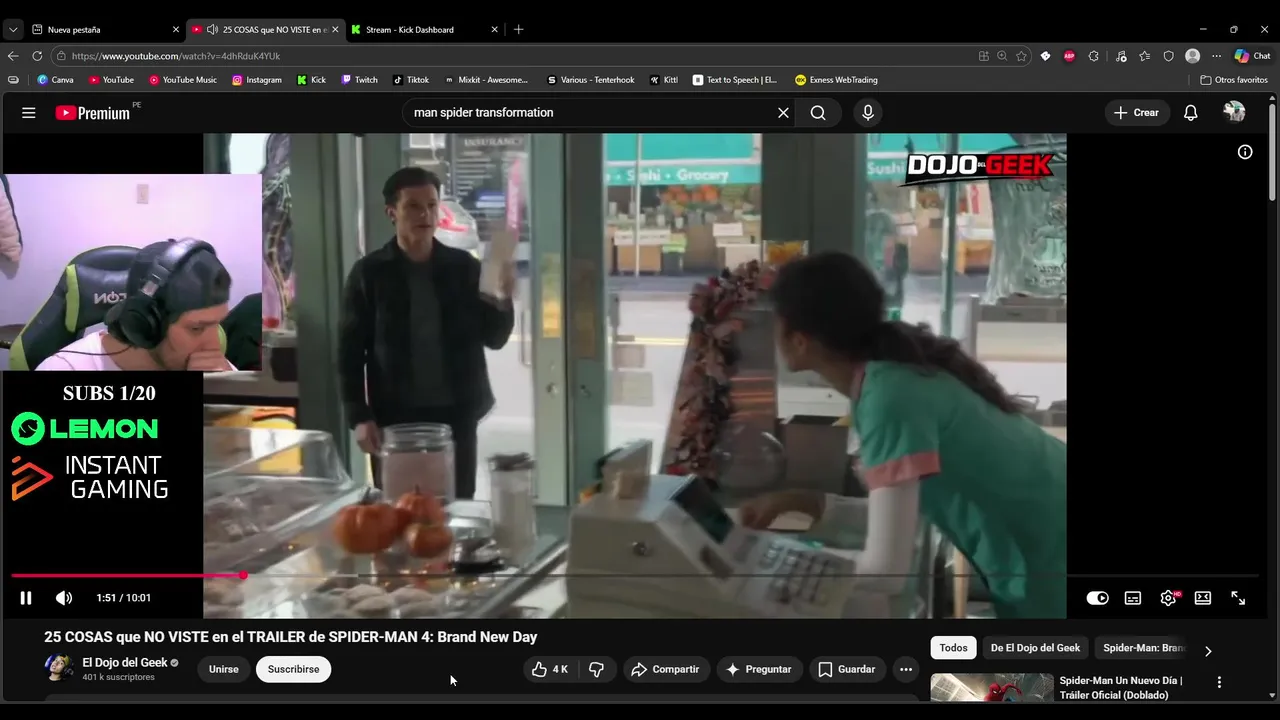The width and height of the screenshot is (1280, 720).
Task: Open the Tiktok bookmark
Action: [x=411, y=80]
